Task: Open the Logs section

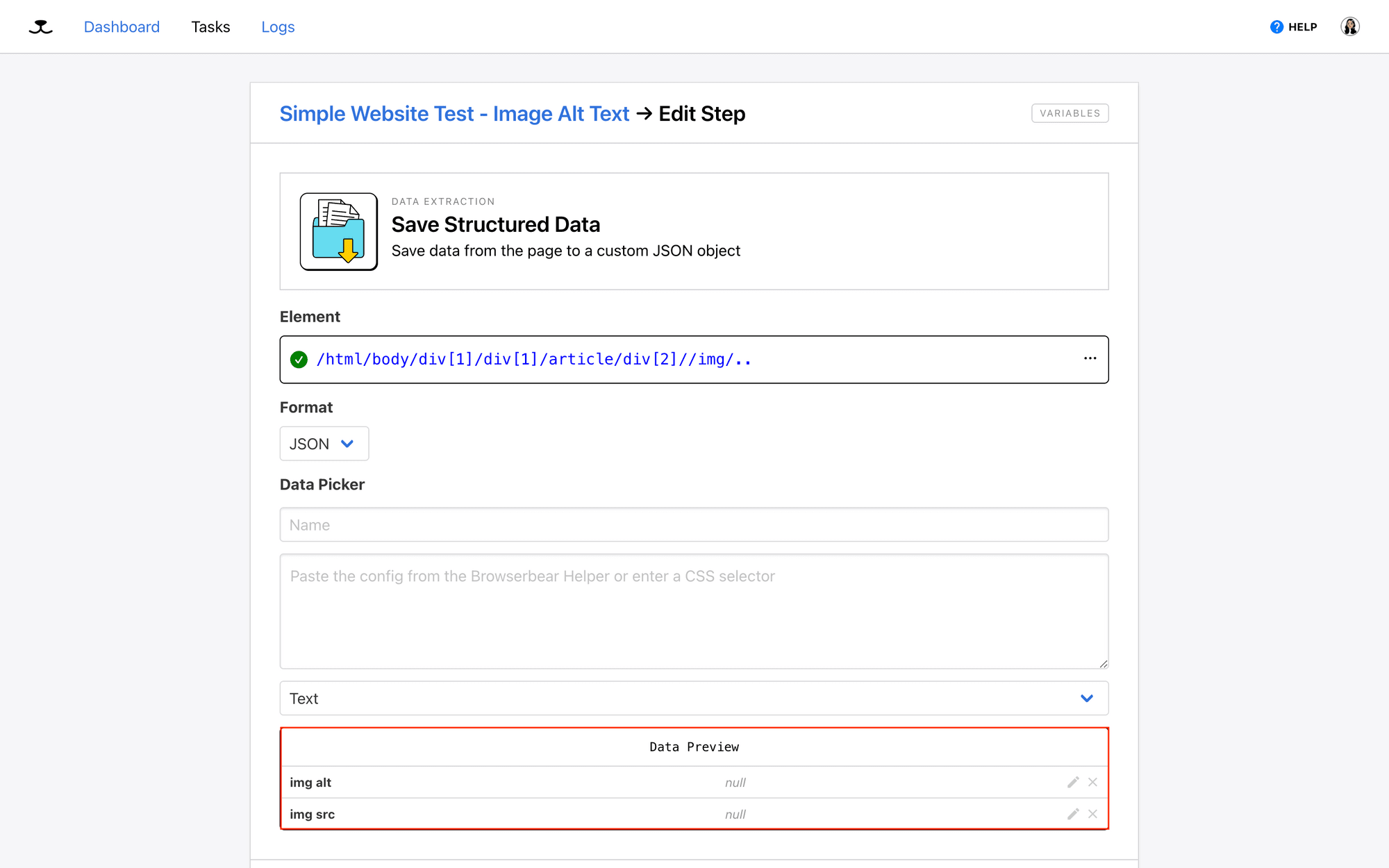Action: click(278, 26)
